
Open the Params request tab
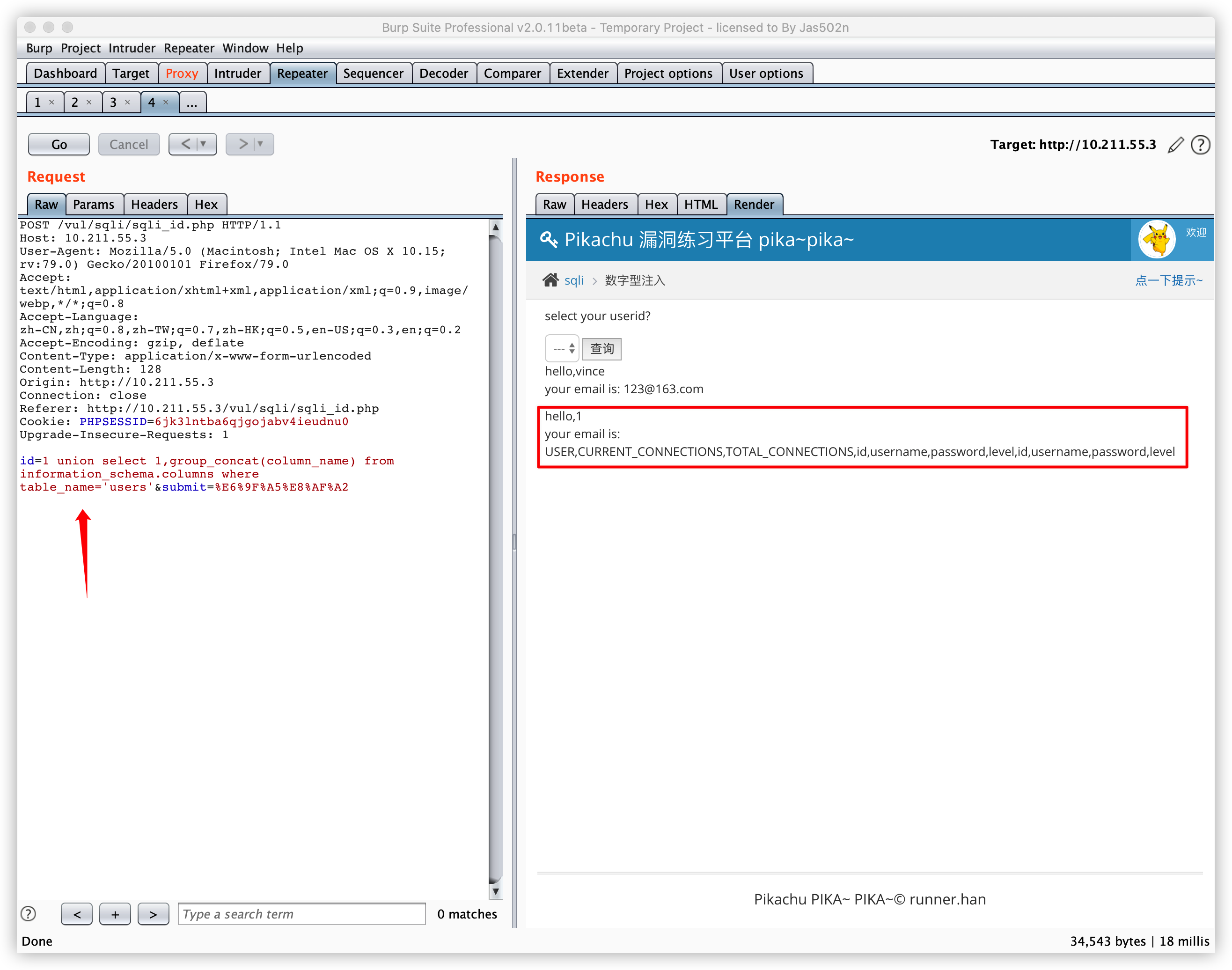pyautogui.click(x=93, y=205)
